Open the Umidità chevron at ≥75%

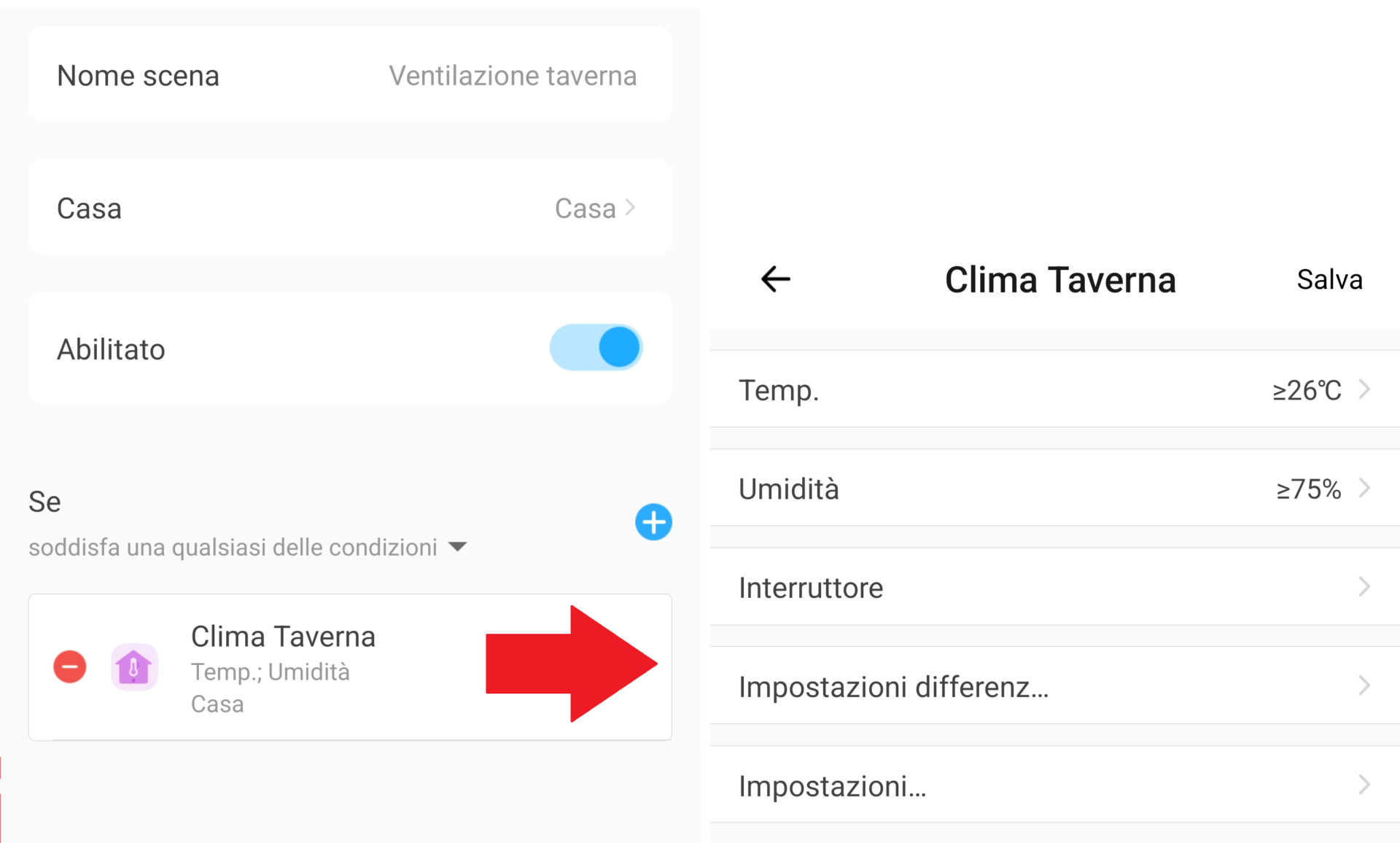[1364, 488]
